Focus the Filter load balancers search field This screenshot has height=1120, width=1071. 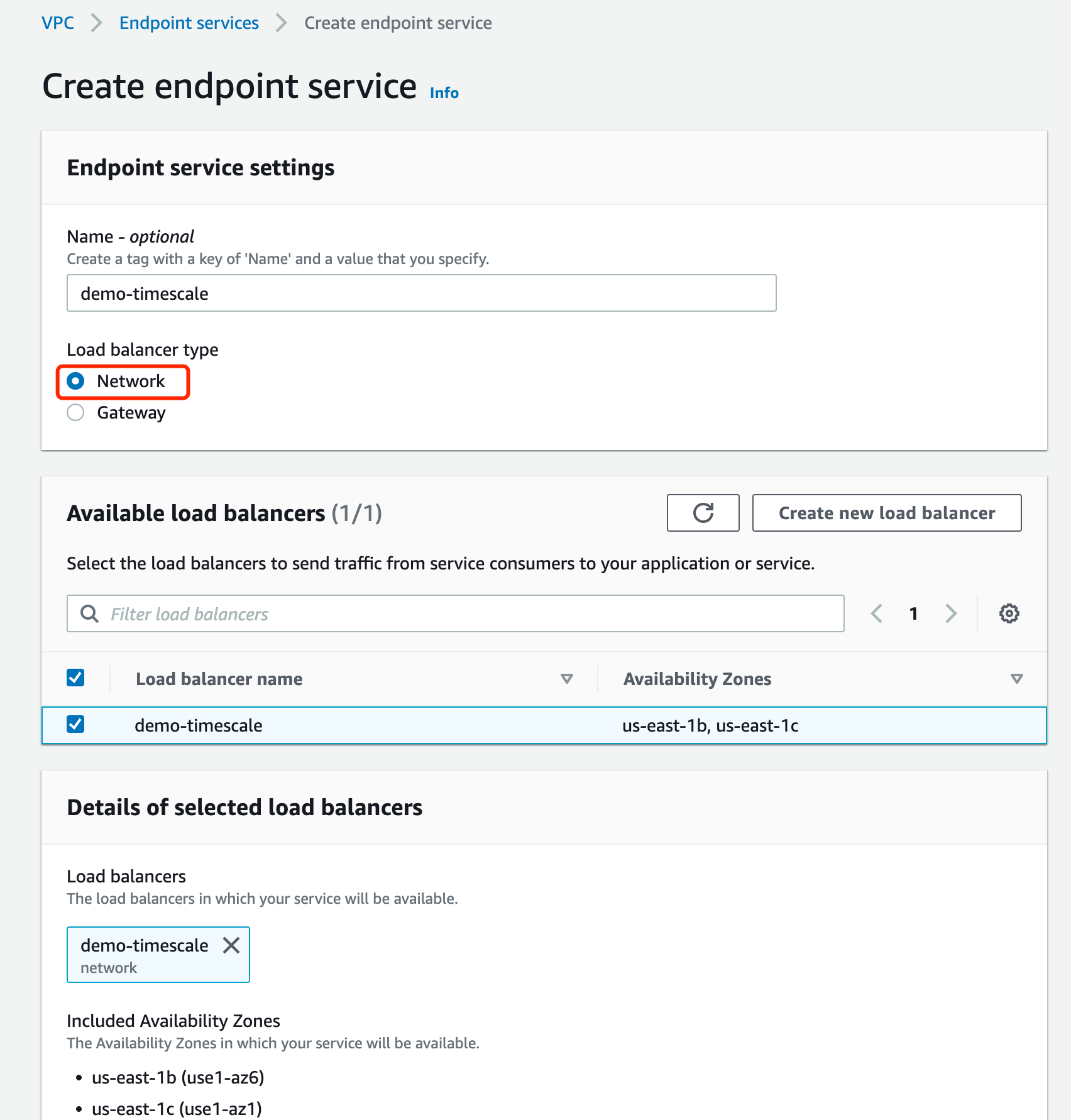465,613
